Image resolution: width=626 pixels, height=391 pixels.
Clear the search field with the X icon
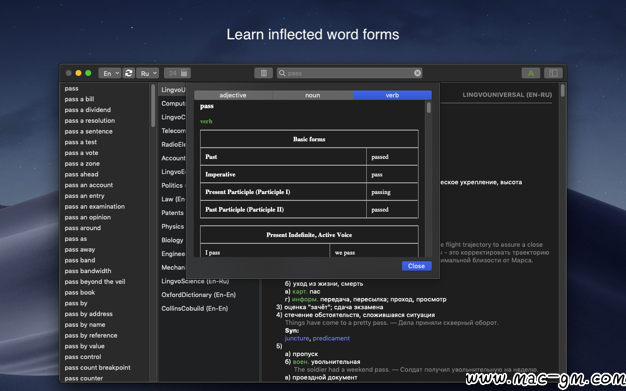(417, 73)
